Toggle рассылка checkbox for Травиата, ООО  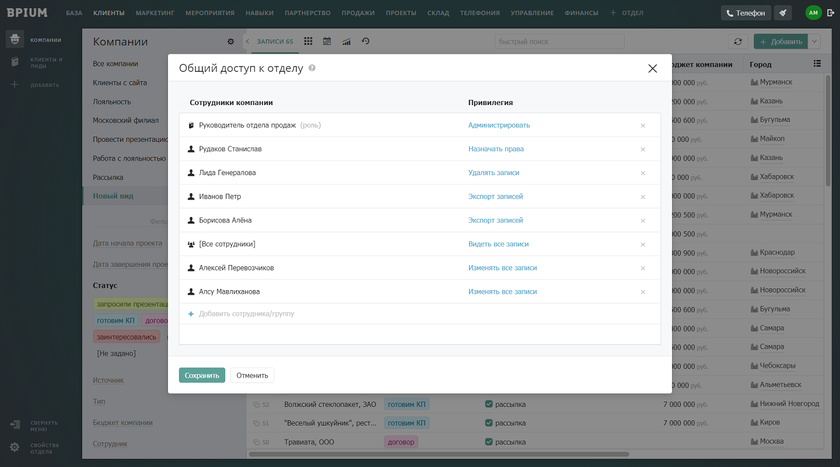point(489,442)
